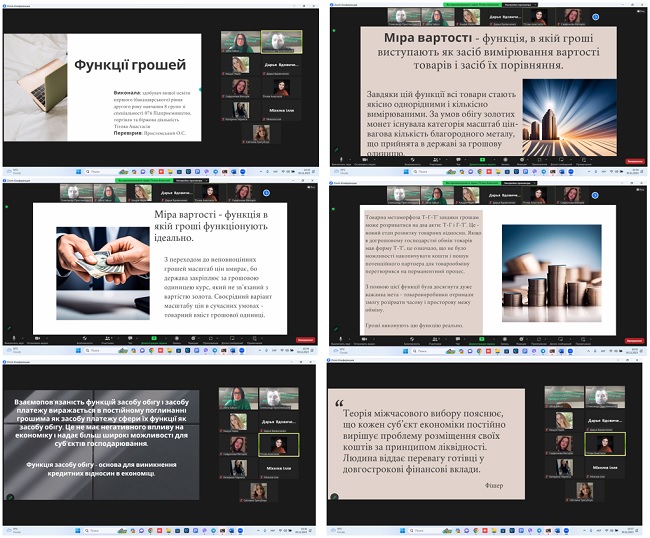This screenshot has width=650, height=538.
Task: Expand share-screen options arrow in golden-coins slide window
Action: [494, 159]
